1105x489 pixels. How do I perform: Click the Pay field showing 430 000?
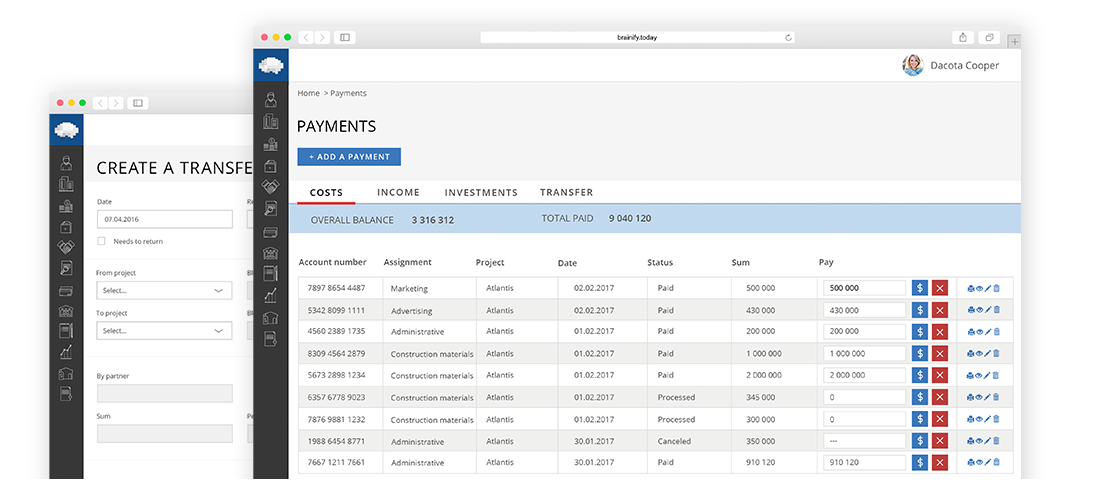[x=865, y=310]
